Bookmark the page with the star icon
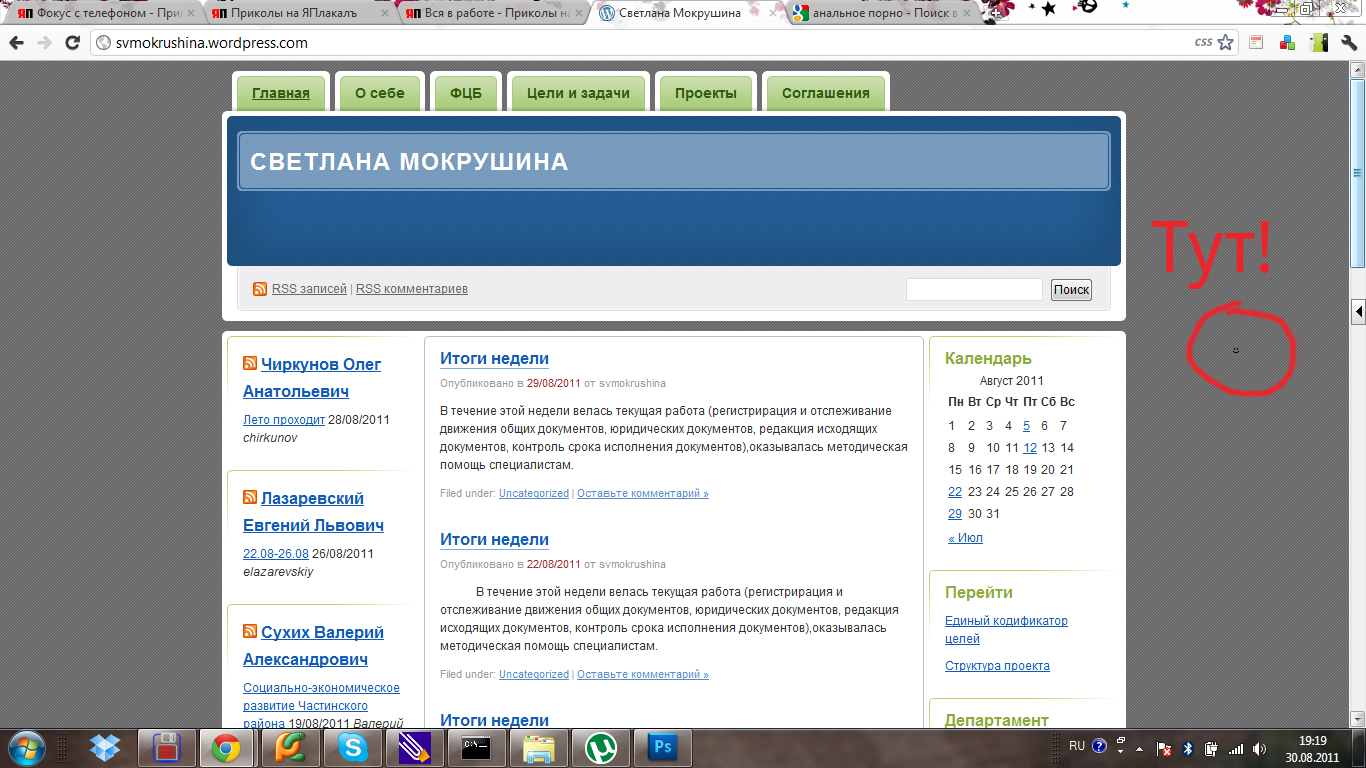This screenshot has height=768, width=1366. (x=1225, y=43)
